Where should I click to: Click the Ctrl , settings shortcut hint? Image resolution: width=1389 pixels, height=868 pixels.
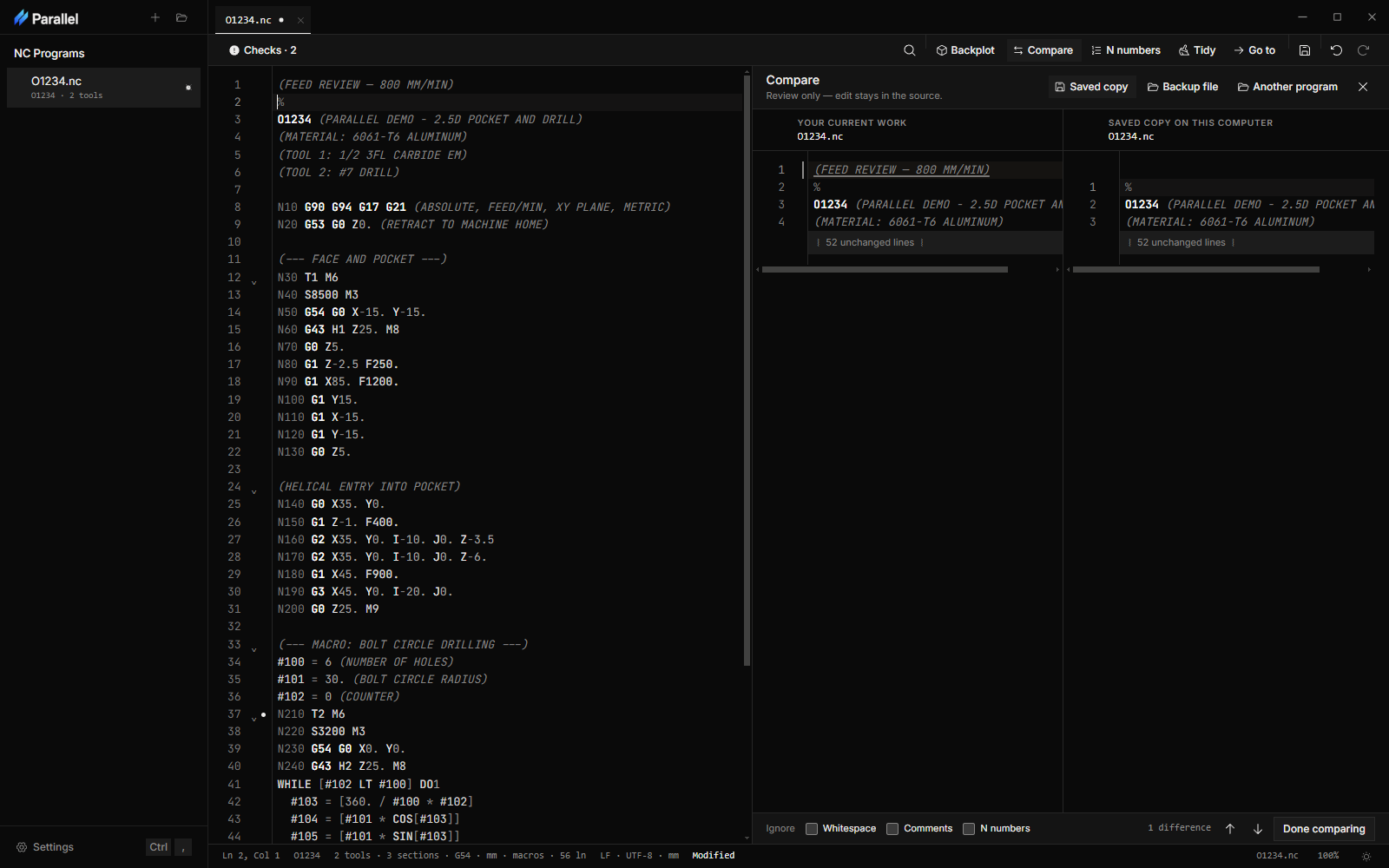click(x=168, y=847)
